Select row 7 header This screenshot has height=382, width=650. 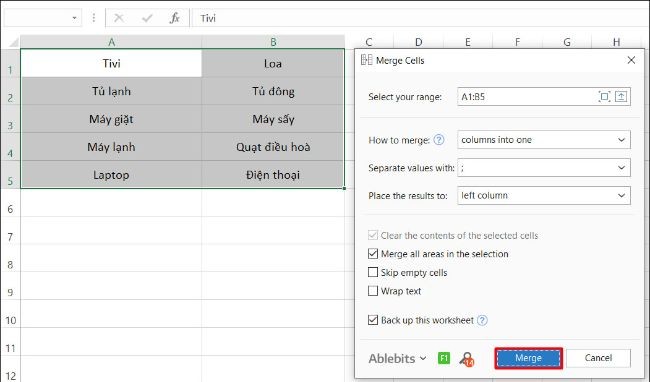[10, 230]
